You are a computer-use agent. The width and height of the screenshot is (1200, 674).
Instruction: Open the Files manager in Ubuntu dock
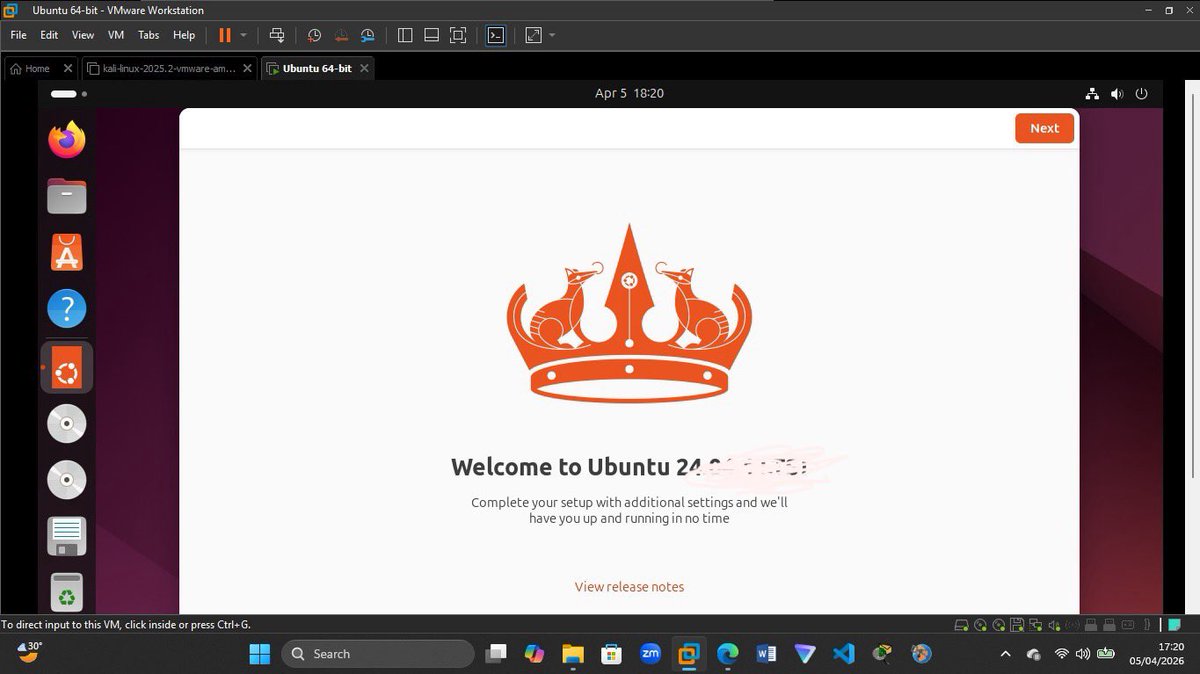(67, 196)
